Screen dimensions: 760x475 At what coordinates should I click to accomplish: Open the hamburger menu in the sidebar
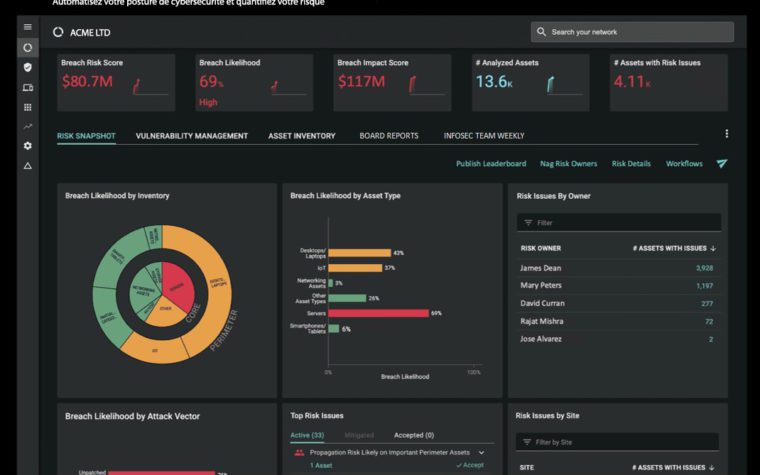tap(28, 27)
